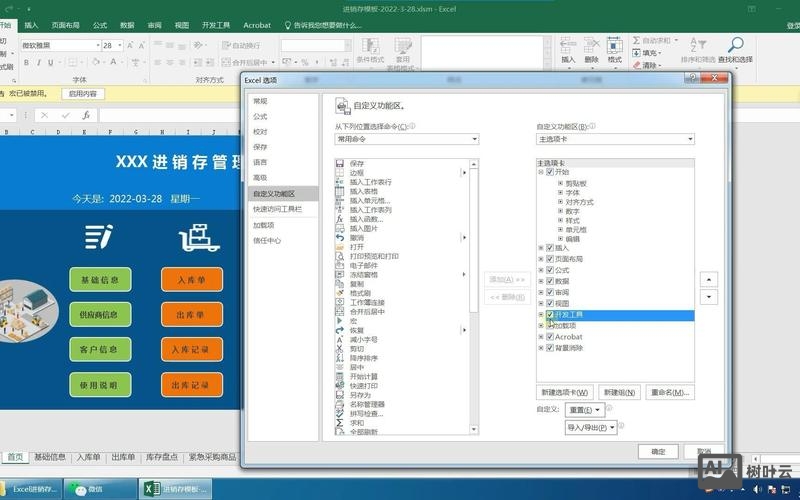Click the 重命名 button
The width and height of the screenshot is (800, 500).
click(670, 392)
